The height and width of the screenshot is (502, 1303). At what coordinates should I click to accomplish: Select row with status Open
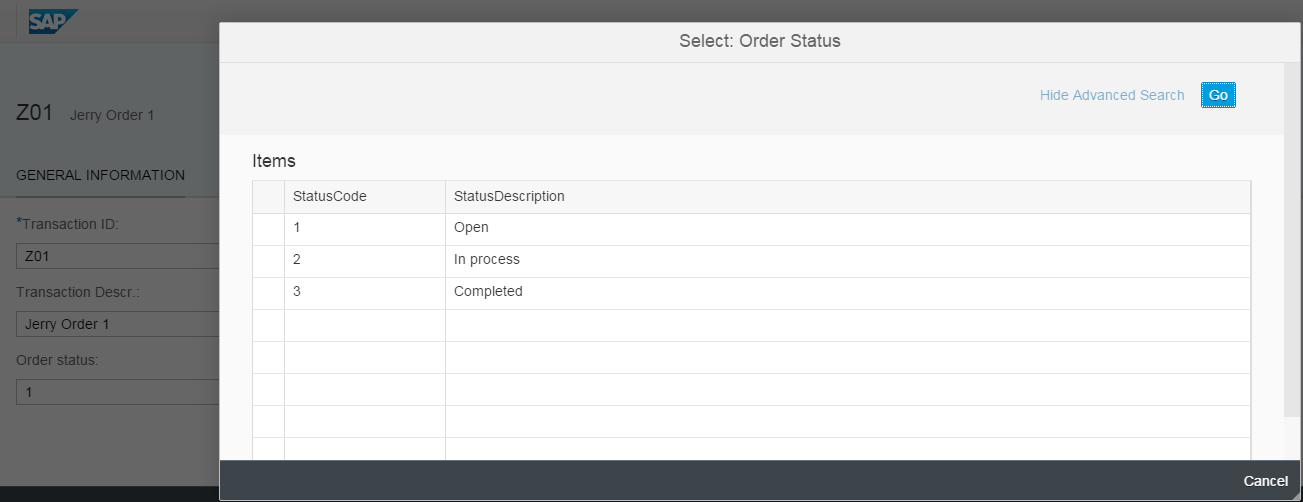click(x=752, y=228)
